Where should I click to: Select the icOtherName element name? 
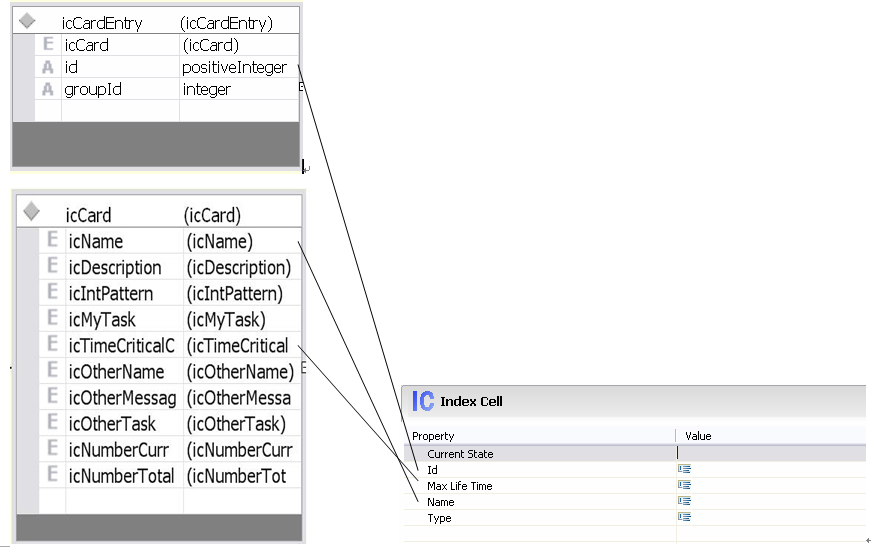116,372
